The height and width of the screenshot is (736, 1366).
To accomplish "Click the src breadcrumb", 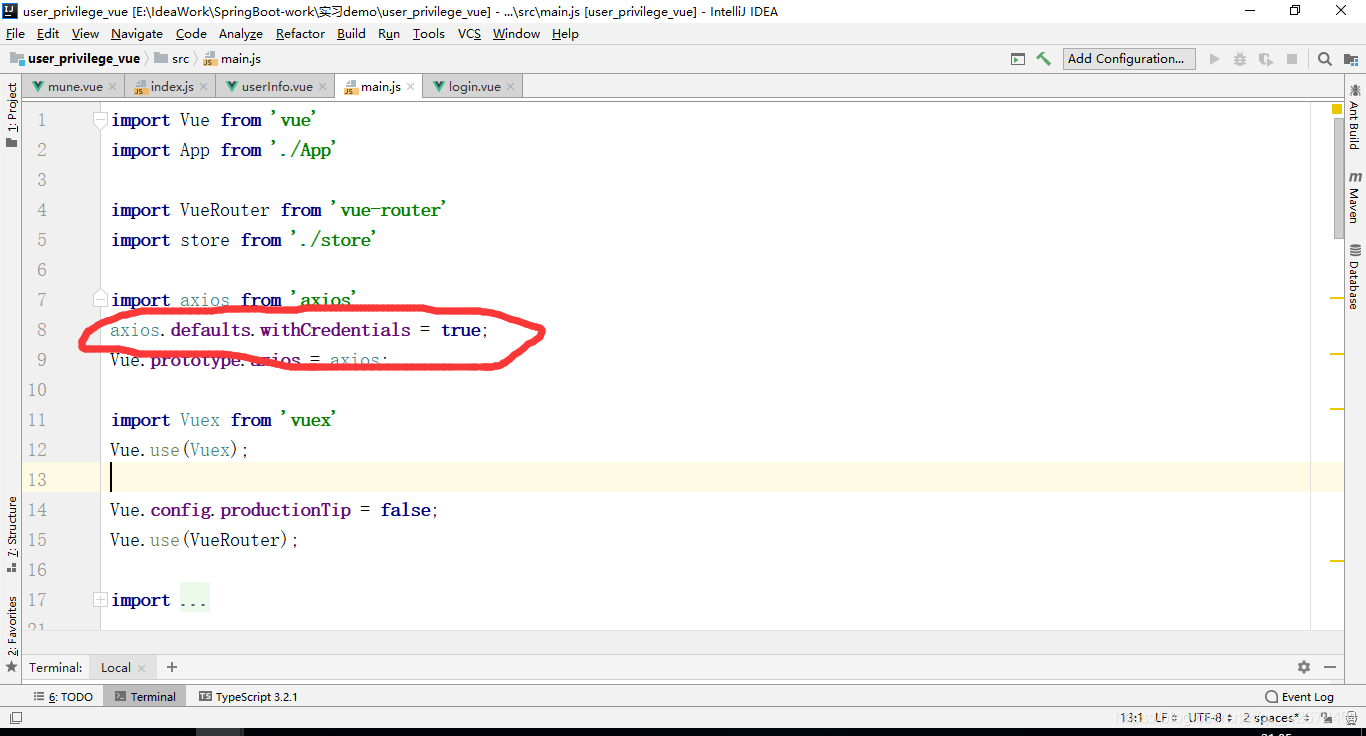I will pos(172,59).
